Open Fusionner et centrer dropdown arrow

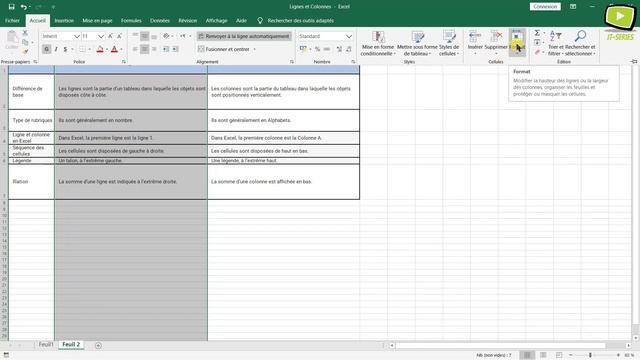coord(255,49)
